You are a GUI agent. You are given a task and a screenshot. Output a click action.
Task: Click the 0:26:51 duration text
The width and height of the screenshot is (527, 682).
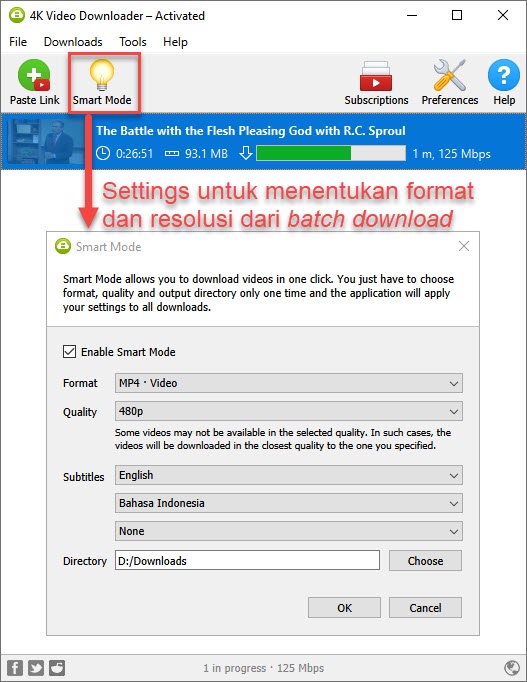click(134, 154)
